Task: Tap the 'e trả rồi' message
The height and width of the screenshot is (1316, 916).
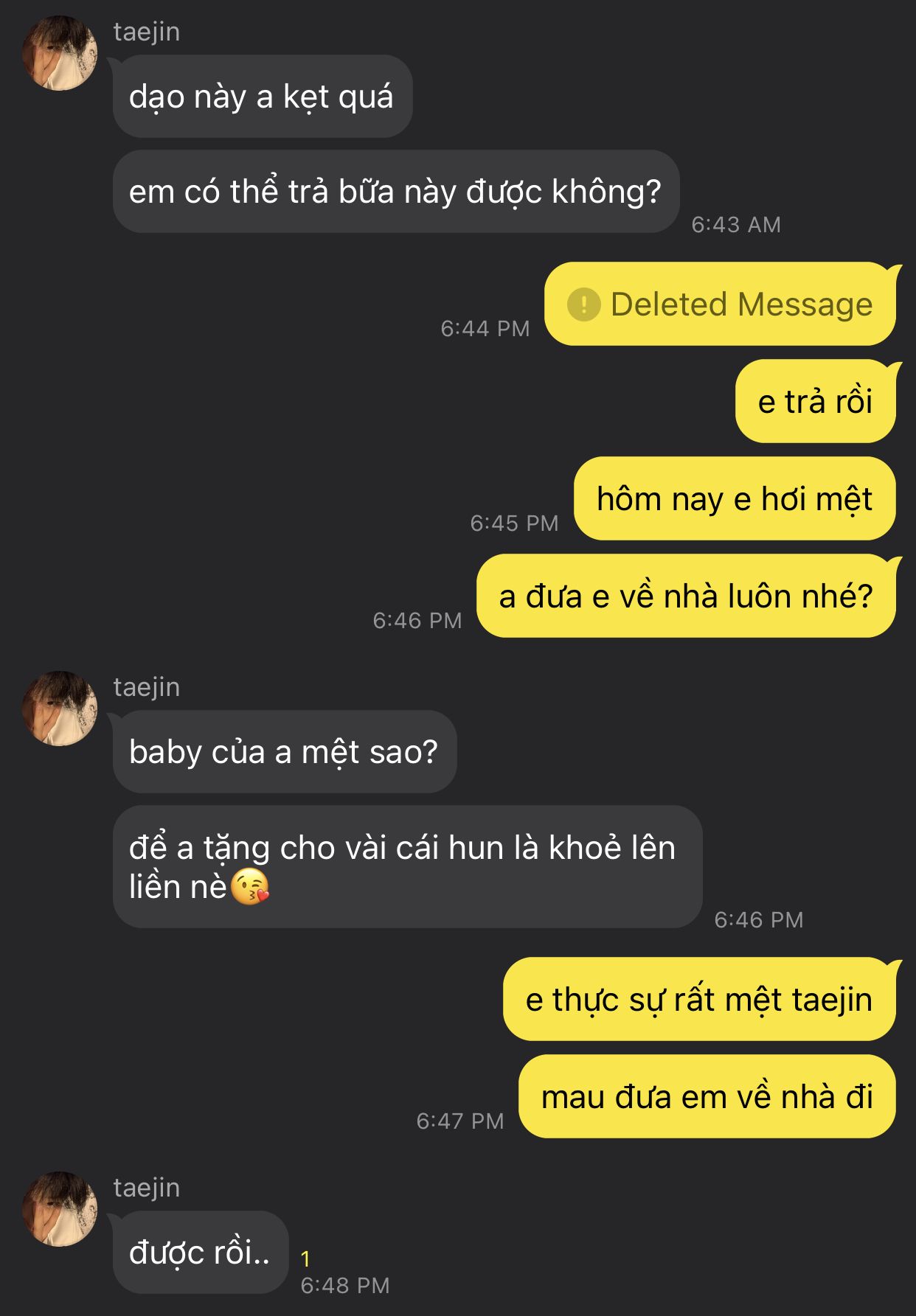Action: point(816,401)
